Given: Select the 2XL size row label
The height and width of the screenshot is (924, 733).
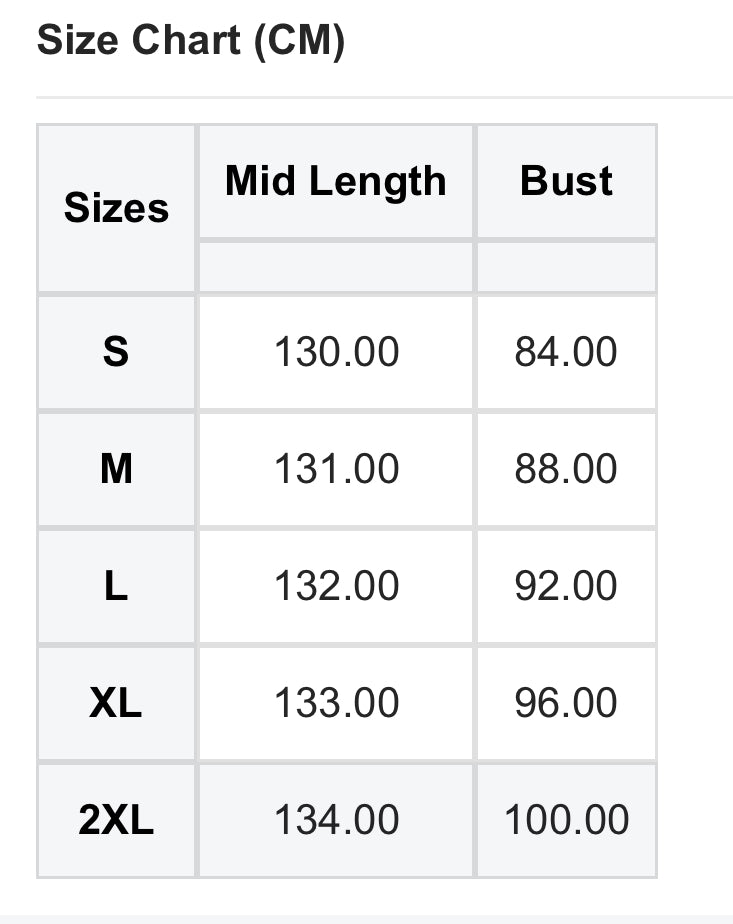Looking at the screenshot, I should tap(116, 820).
